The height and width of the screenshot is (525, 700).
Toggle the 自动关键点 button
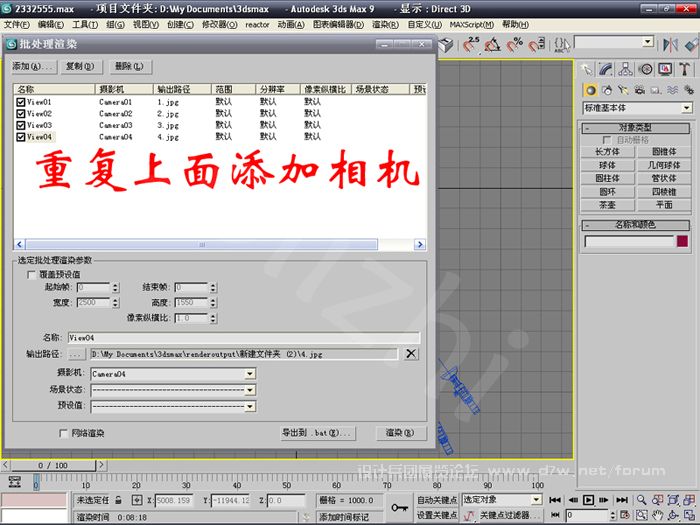pos(437,500)
